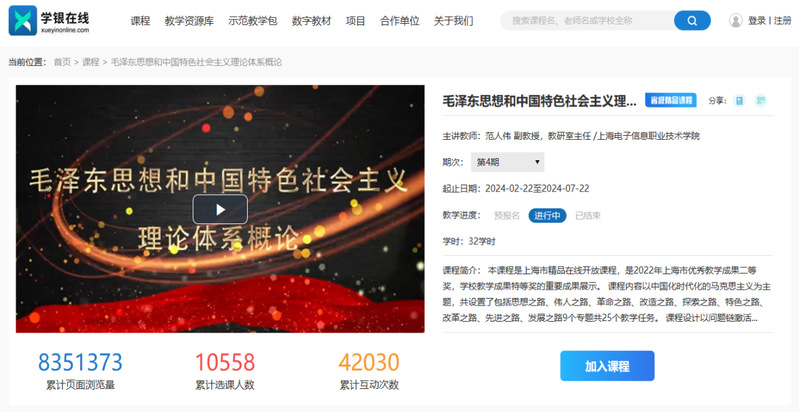Open the 课程 menu item
The width and height of the screenshot is (799, 412).
[140, 21]
